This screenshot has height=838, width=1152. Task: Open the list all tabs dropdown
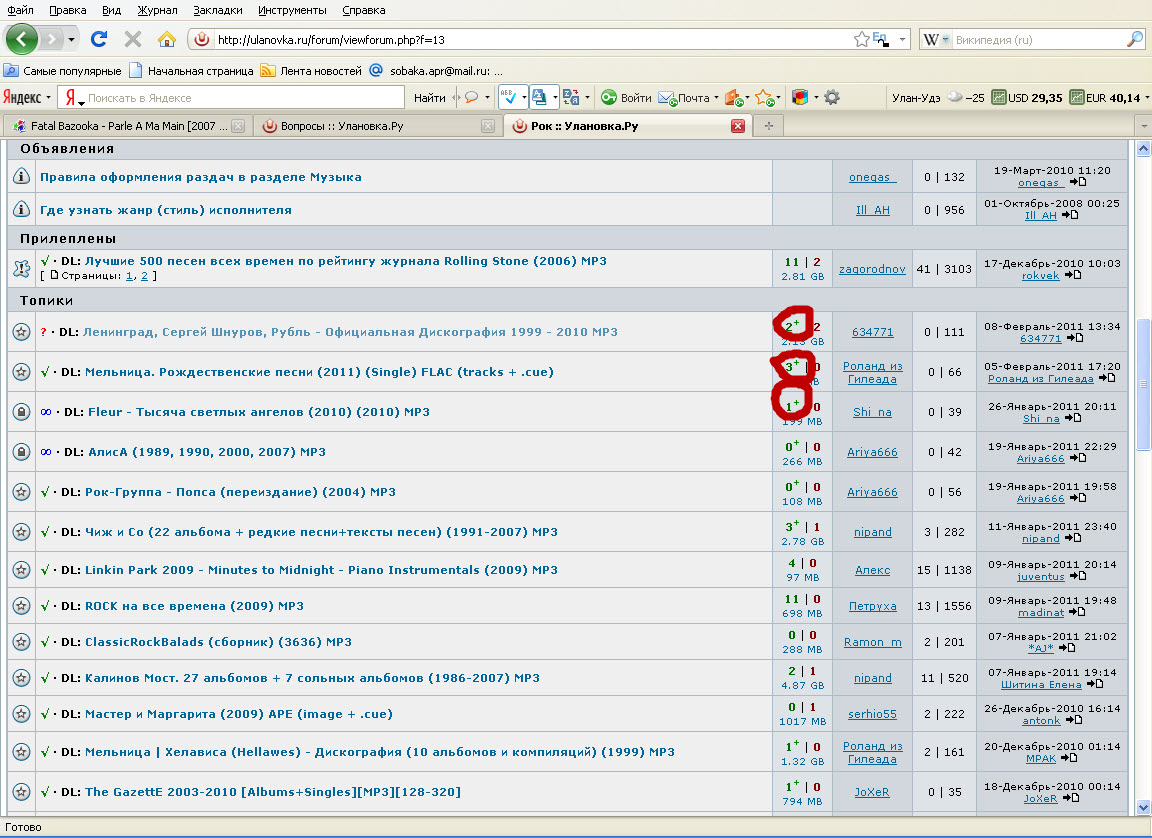(1144, 126)
